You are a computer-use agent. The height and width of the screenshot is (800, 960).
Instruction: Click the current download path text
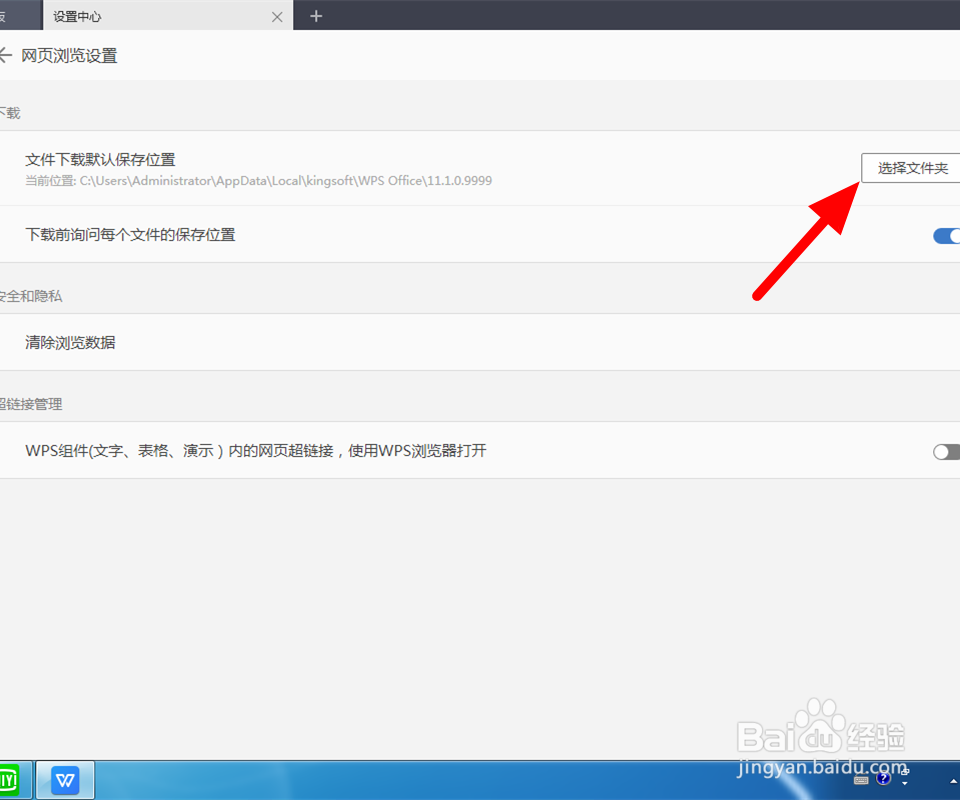(258, 181)
